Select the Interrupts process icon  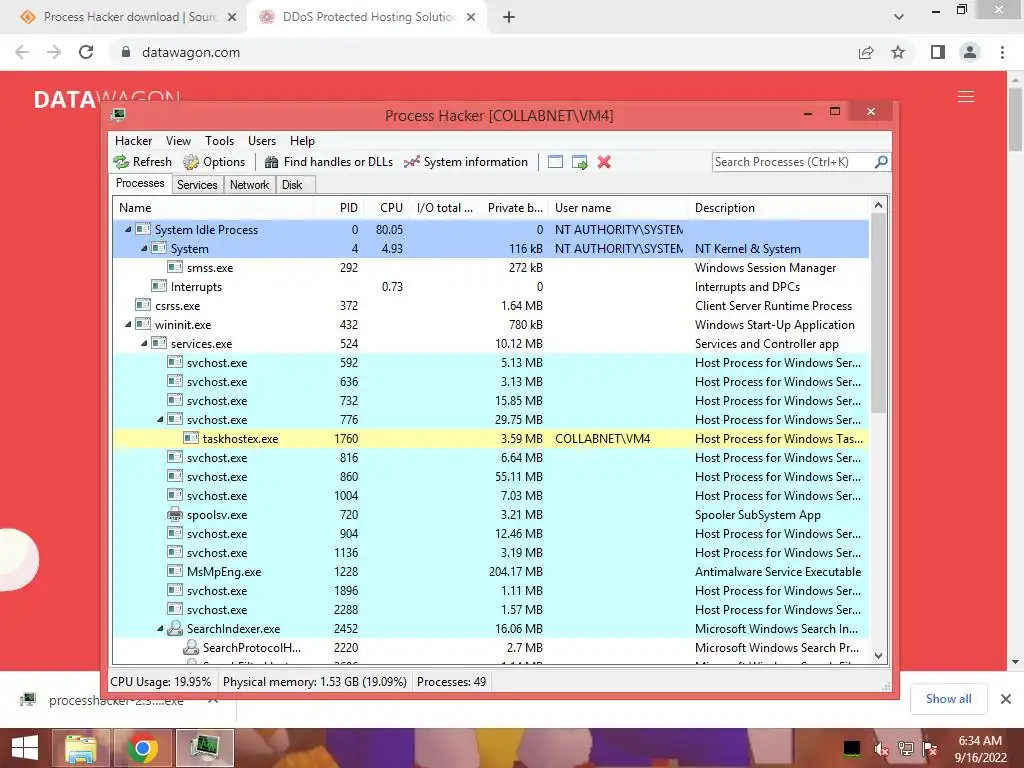[159, 286]
